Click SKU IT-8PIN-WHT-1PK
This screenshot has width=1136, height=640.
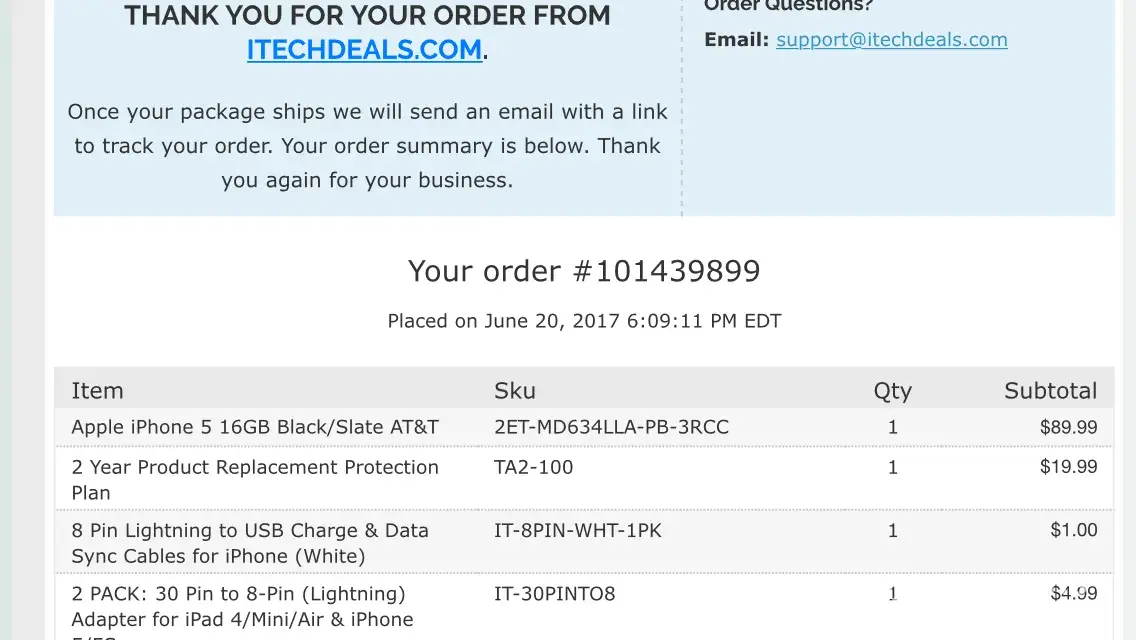coord(577,531)
